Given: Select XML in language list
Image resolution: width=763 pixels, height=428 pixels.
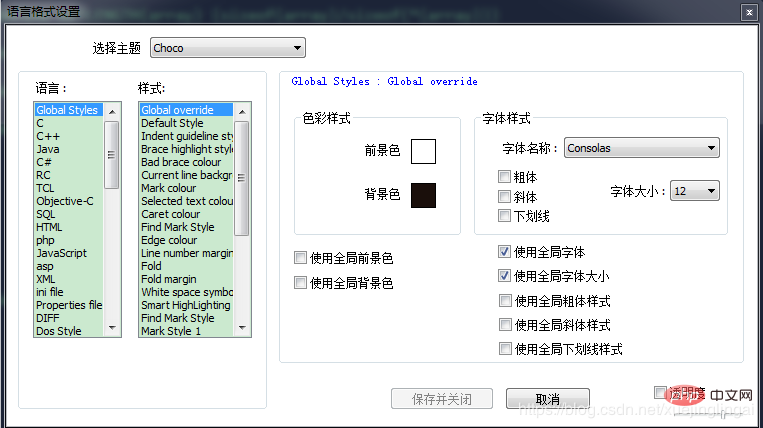Looking at the screenshot, I should point(69,279).
